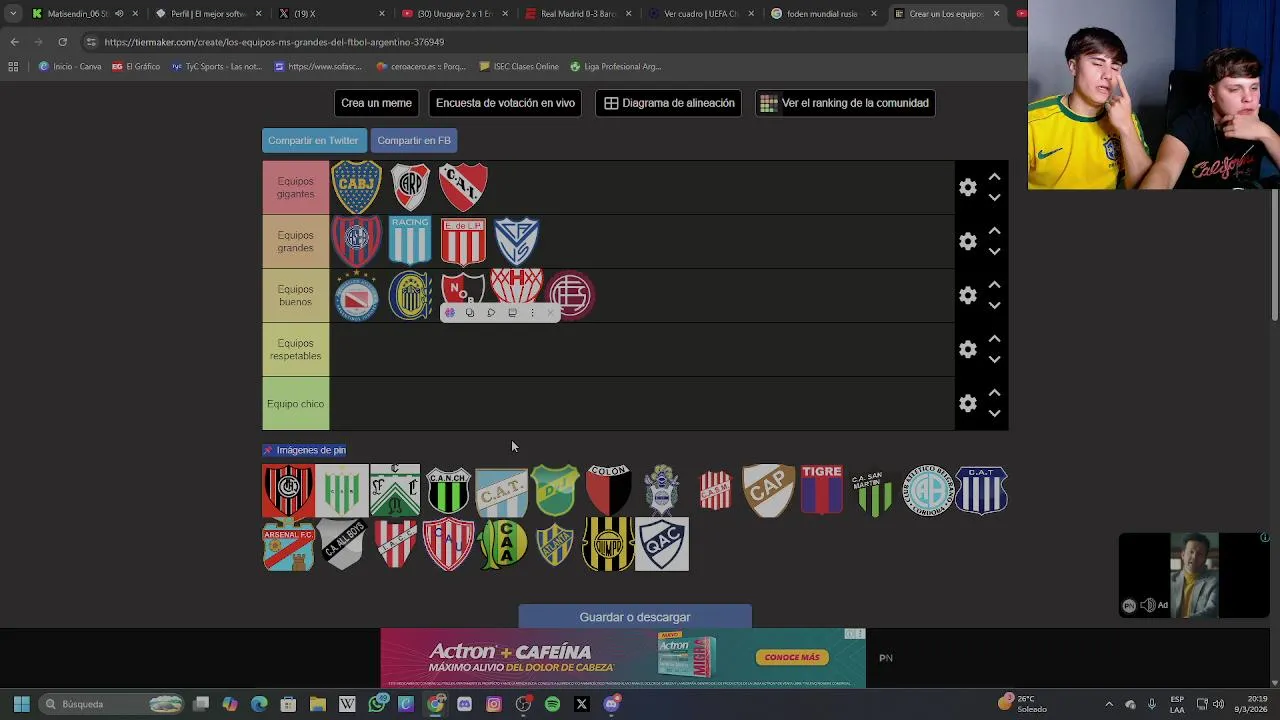Click the Equipo chico tier label

[295, 403]
